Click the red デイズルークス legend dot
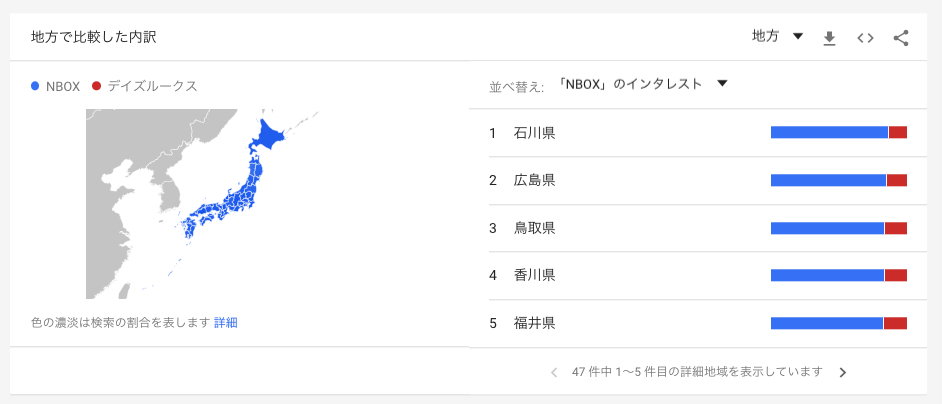This screenshot has height=404, width=942. [96, 87]
